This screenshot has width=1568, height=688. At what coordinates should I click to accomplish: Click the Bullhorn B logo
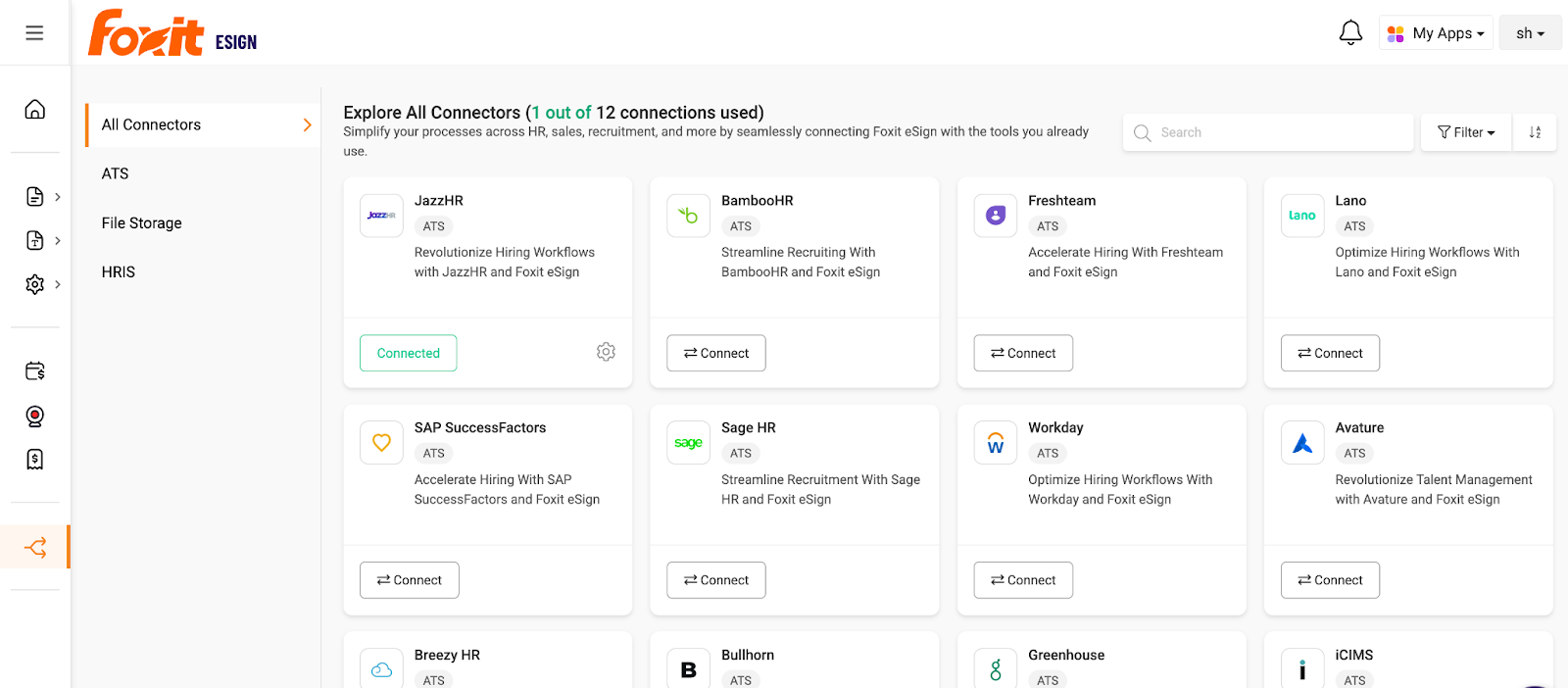pos(688,668)
